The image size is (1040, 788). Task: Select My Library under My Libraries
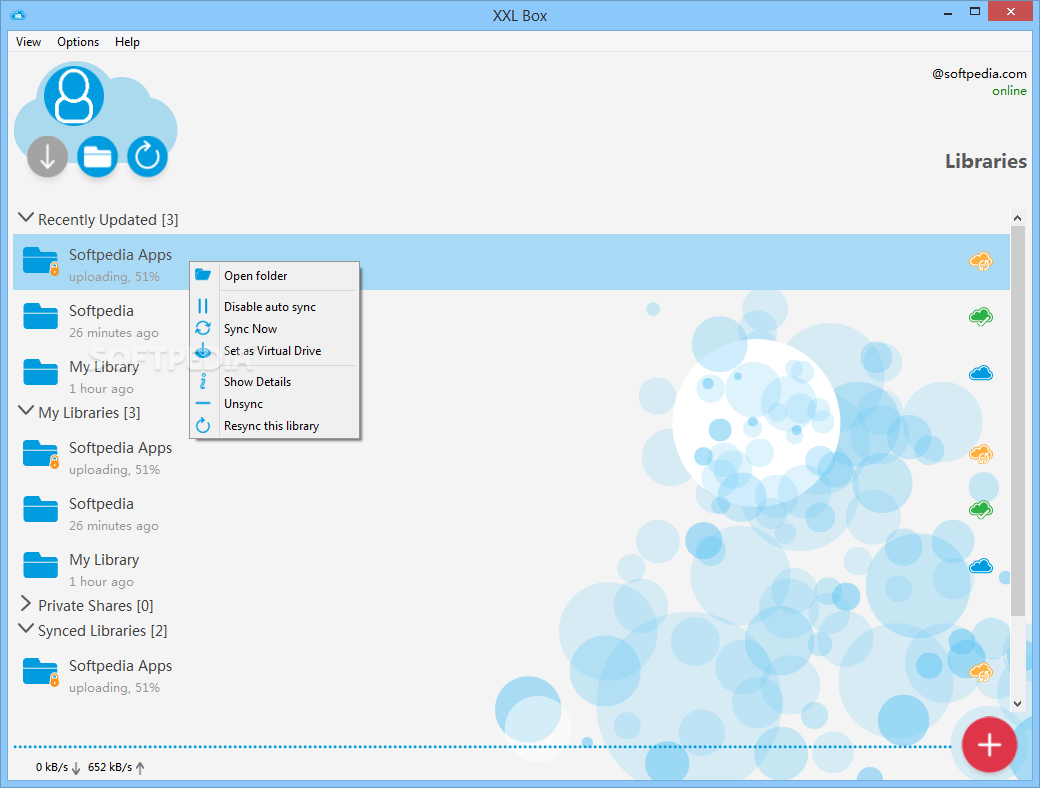511,566
